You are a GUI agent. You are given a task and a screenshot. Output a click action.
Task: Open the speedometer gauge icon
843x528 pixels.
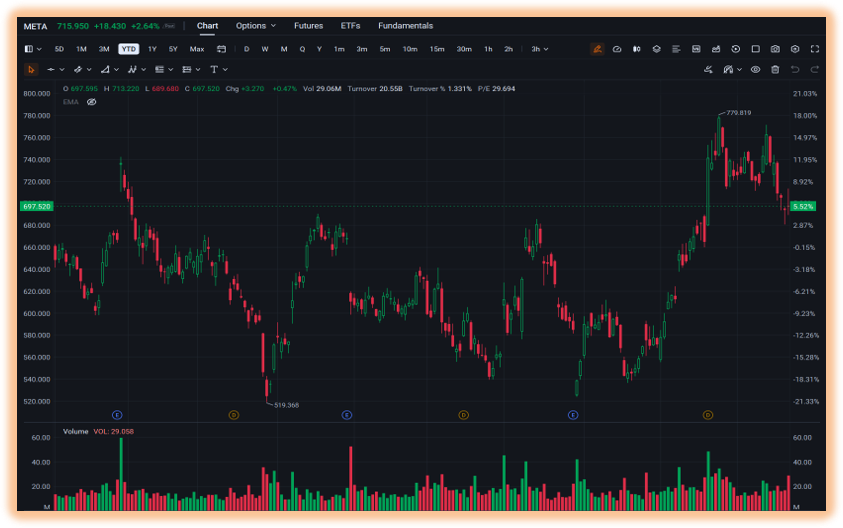(617, 49)
